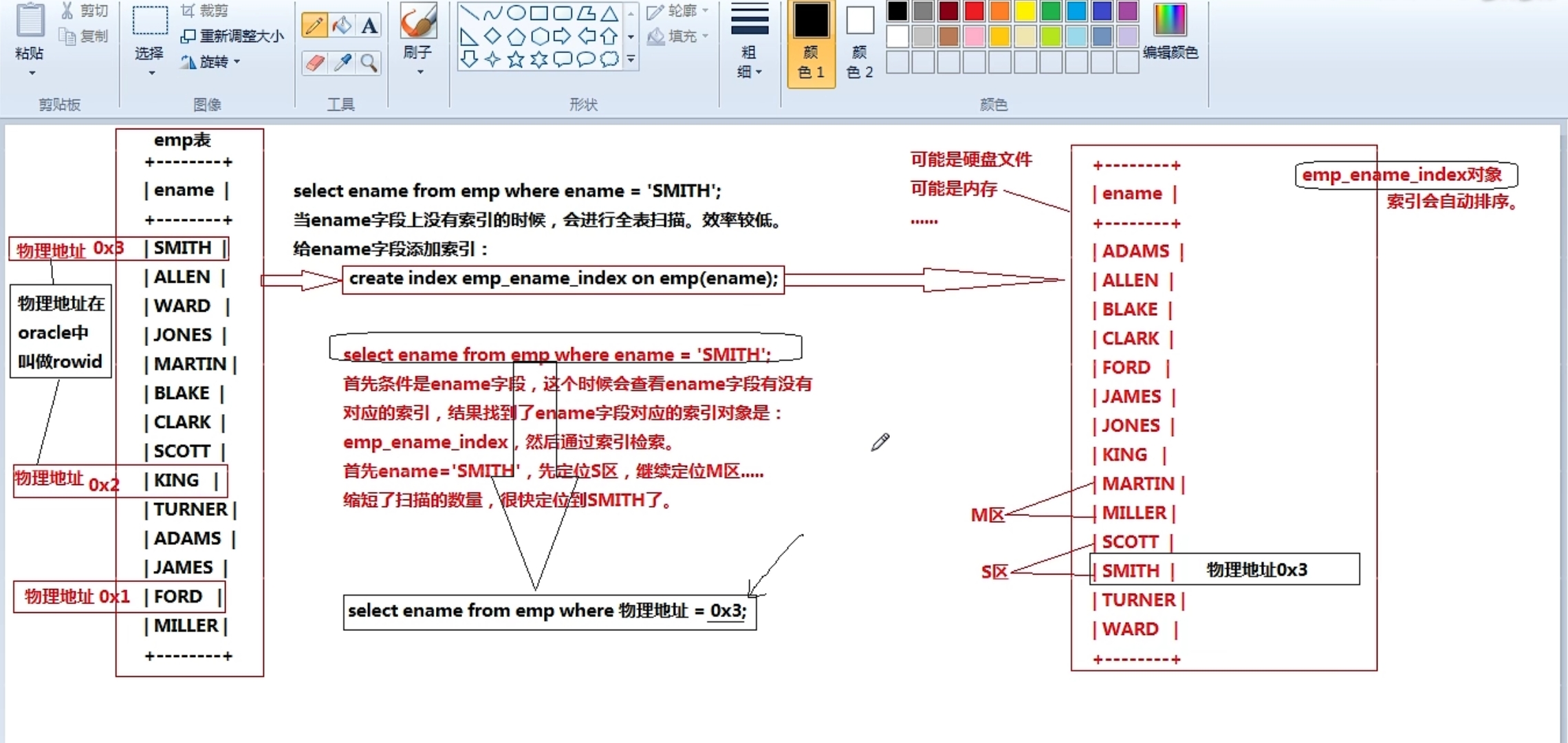Select the red color swatch
The width and height of the screenshot is (1568, 743).
click(974, 10)
